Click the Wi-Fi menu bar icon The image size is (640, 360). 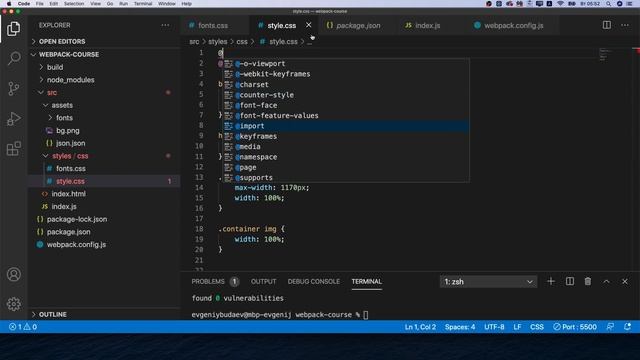pos(560,4)
